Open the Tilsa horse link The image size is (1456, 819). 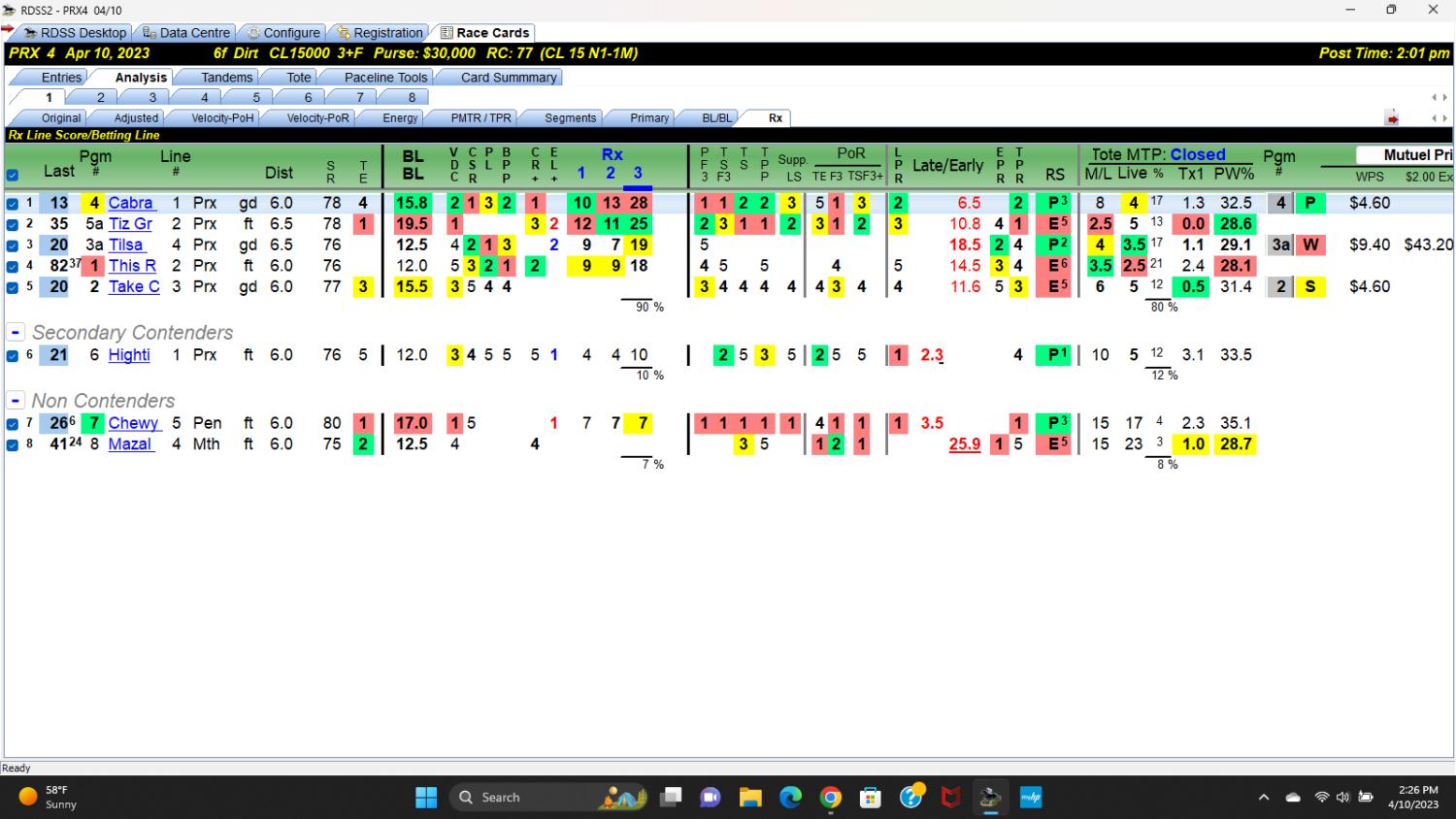[126, 245]
